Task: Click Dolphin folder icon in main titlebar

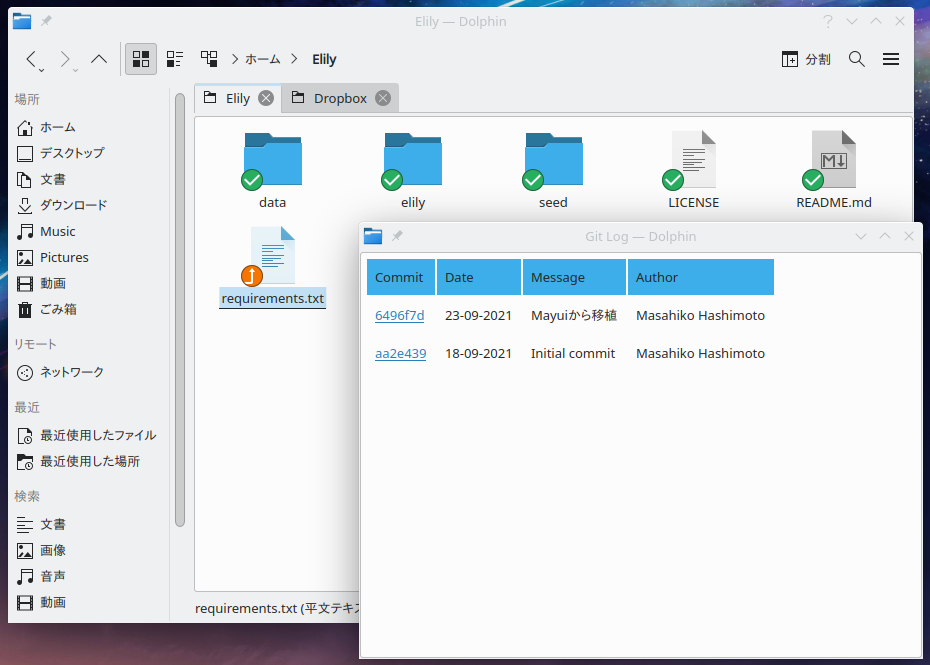Action: point(22,21)
